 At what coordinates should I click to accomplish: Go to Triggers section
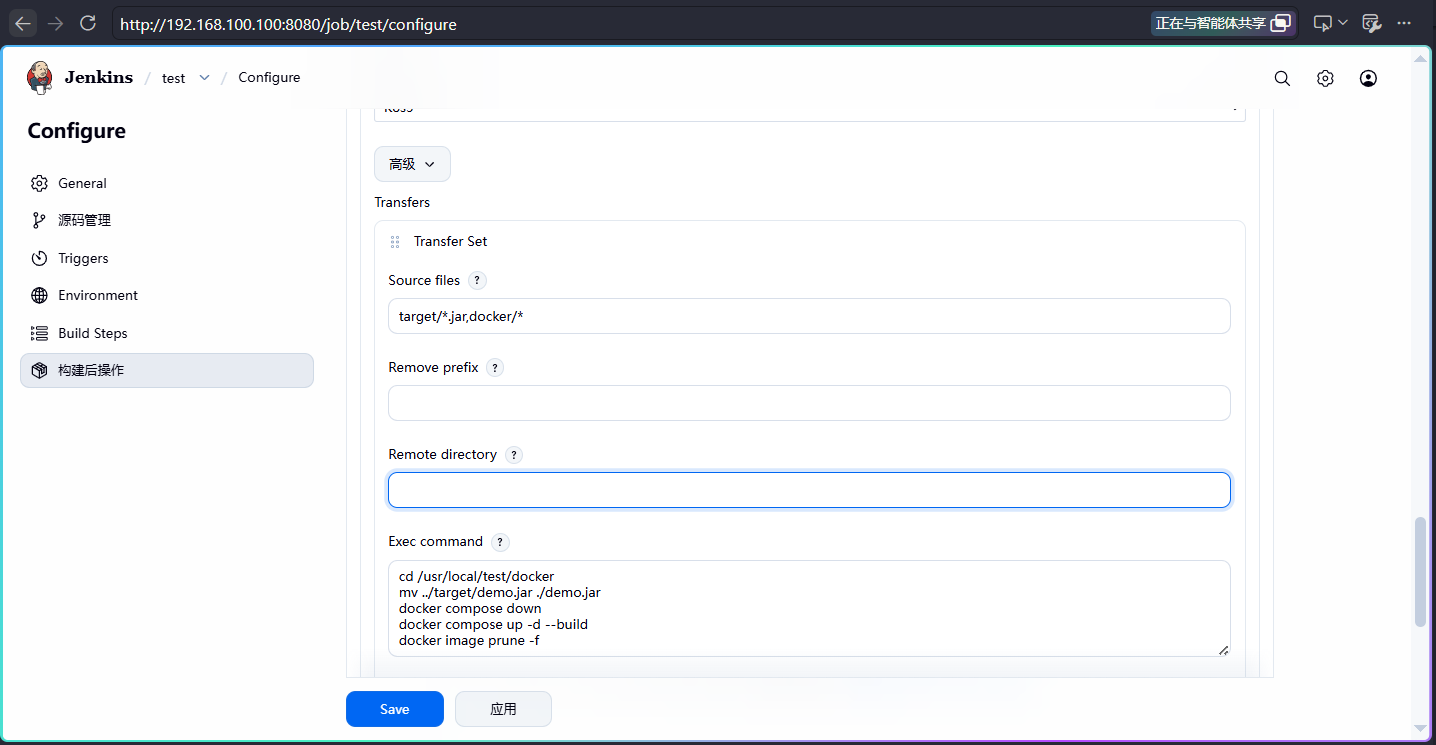tap(167, 258)
